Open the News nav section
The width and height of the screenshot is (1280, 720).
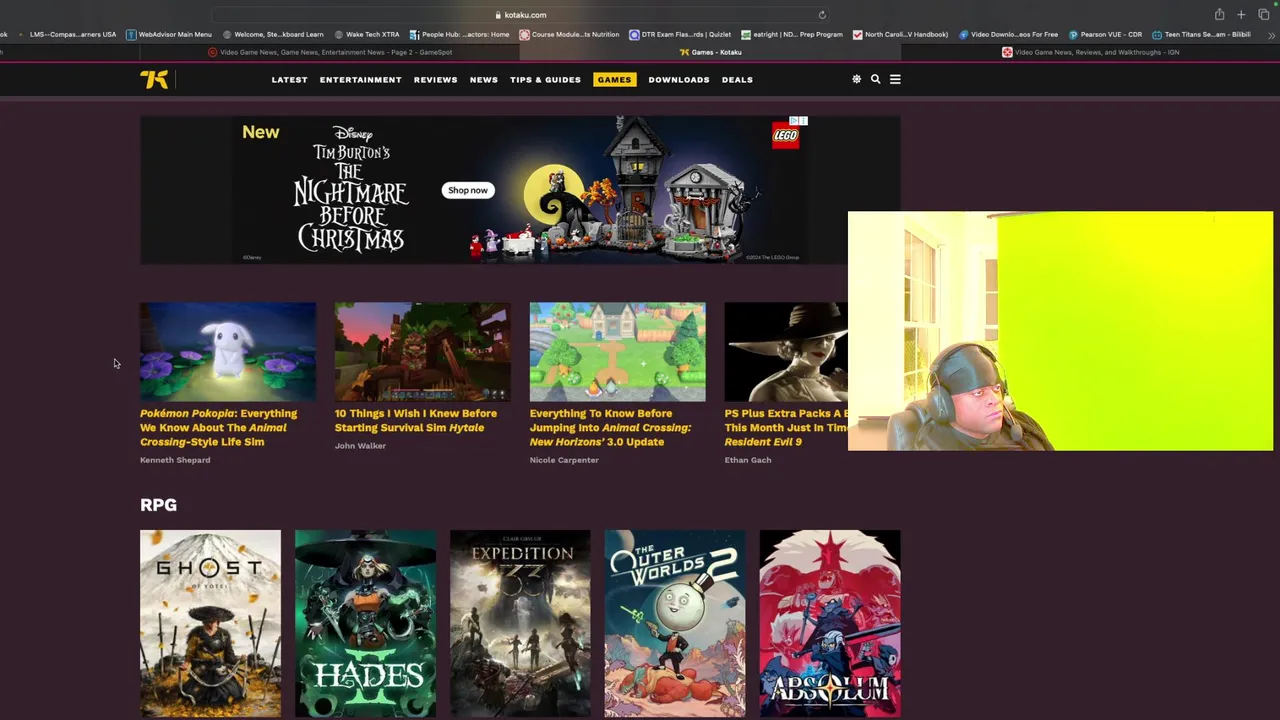(x=484, y=80)
